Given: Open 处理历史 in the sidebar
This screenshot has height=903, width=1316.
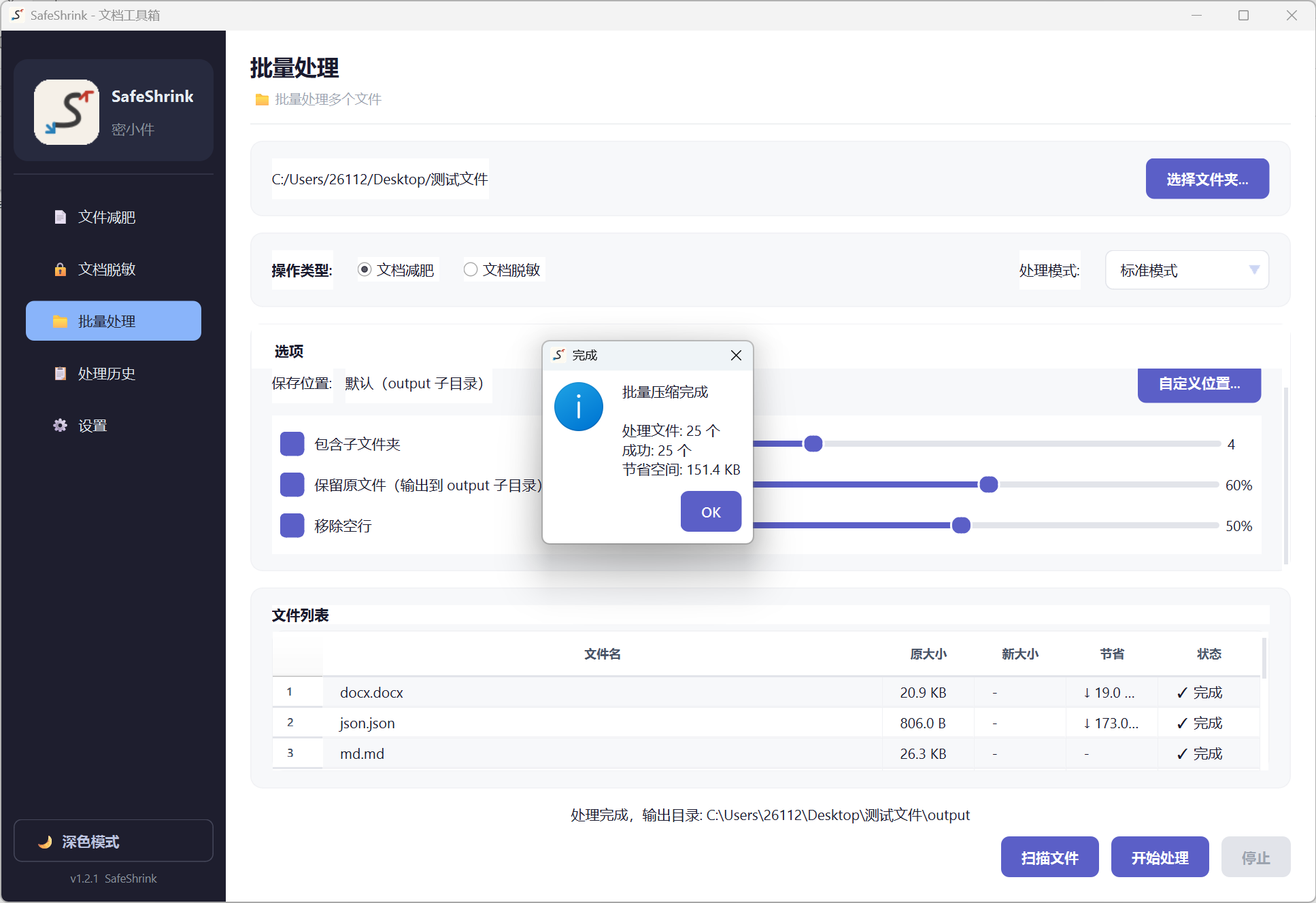Looking at the screenshot, I should 114,373.
